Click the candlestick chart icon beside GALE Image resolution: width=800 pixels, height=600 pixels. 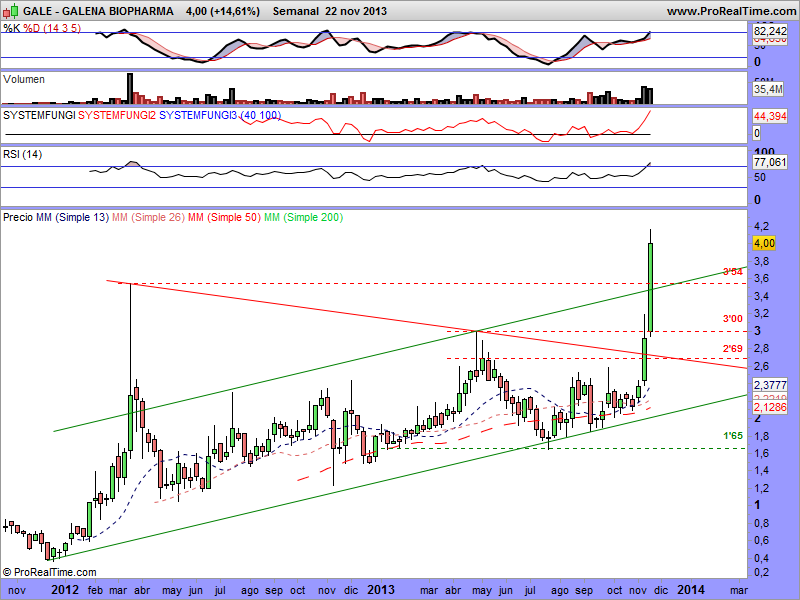pyautogui.click(x=11, y=11)
